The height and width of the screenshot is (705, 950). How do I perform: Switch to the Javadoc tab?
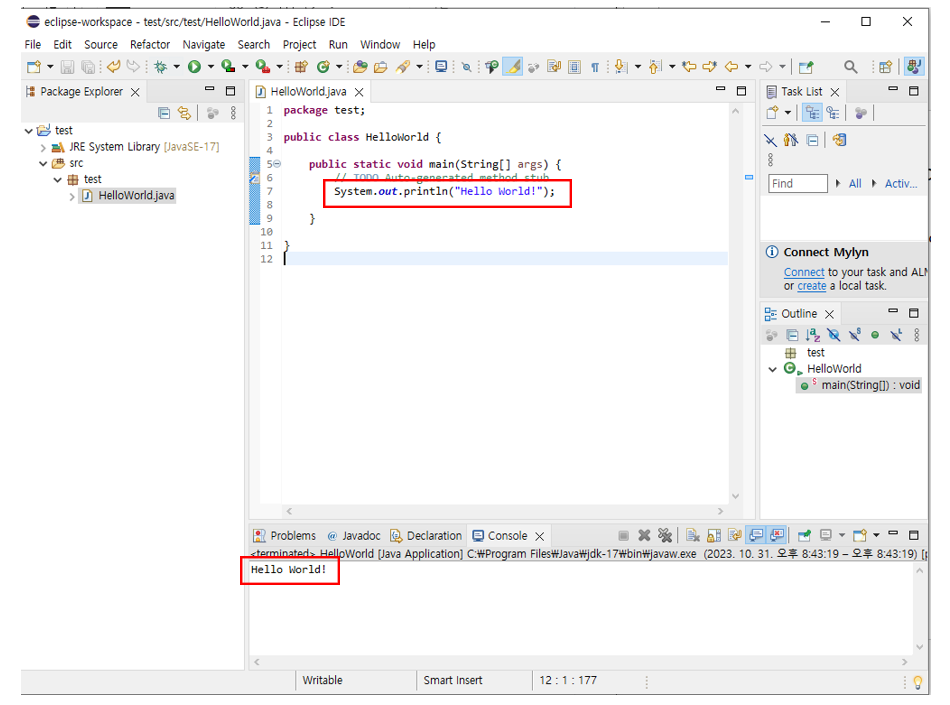[354, 535]
